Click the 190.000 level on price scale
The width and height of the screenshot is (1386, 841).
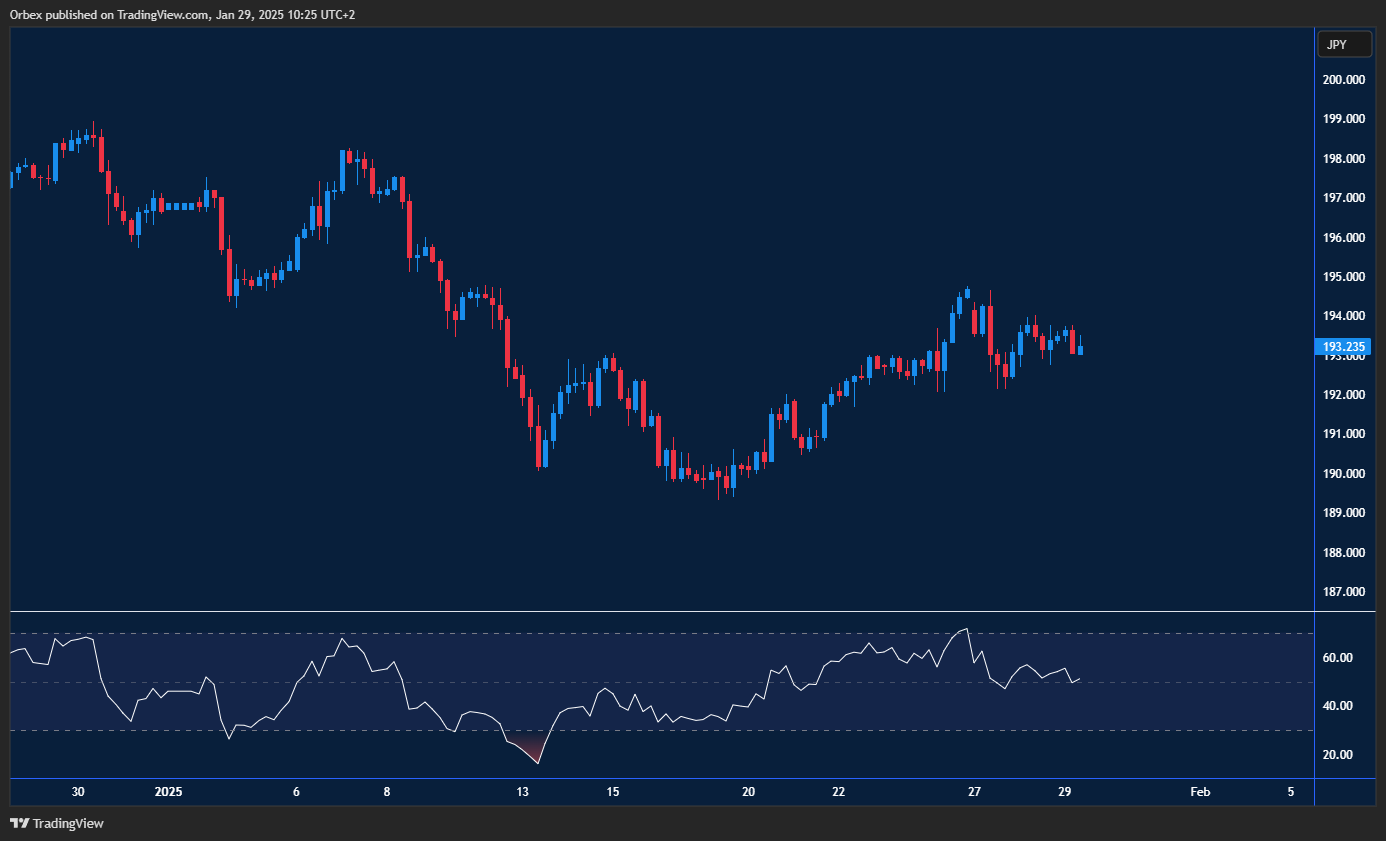click(x=1344, y=474)
